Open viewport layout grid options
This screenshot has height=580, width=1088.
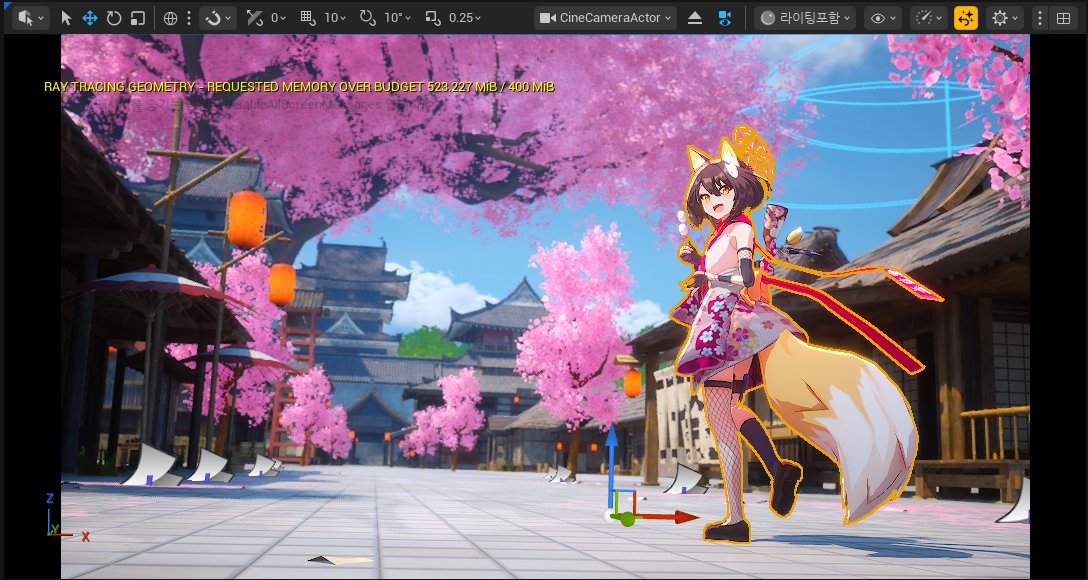coord(1063,18)
